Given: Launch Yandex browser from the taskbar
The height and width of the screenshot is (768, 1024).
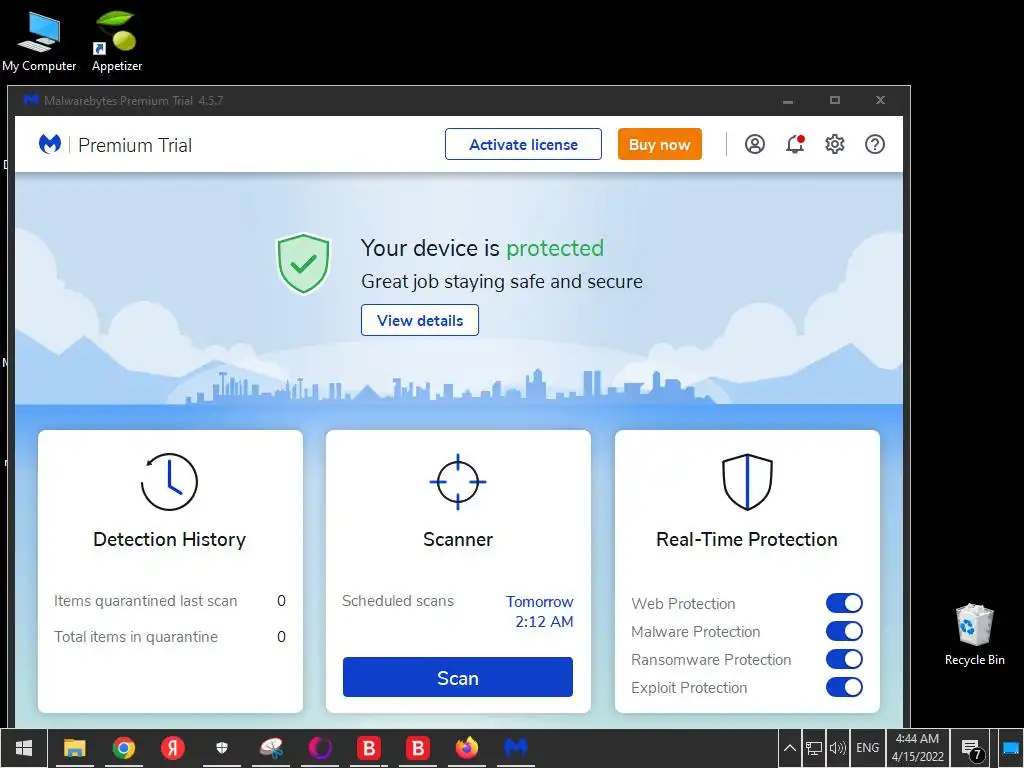Looking at the screenshot, I should pyautogui.click(x=172, y=748).
